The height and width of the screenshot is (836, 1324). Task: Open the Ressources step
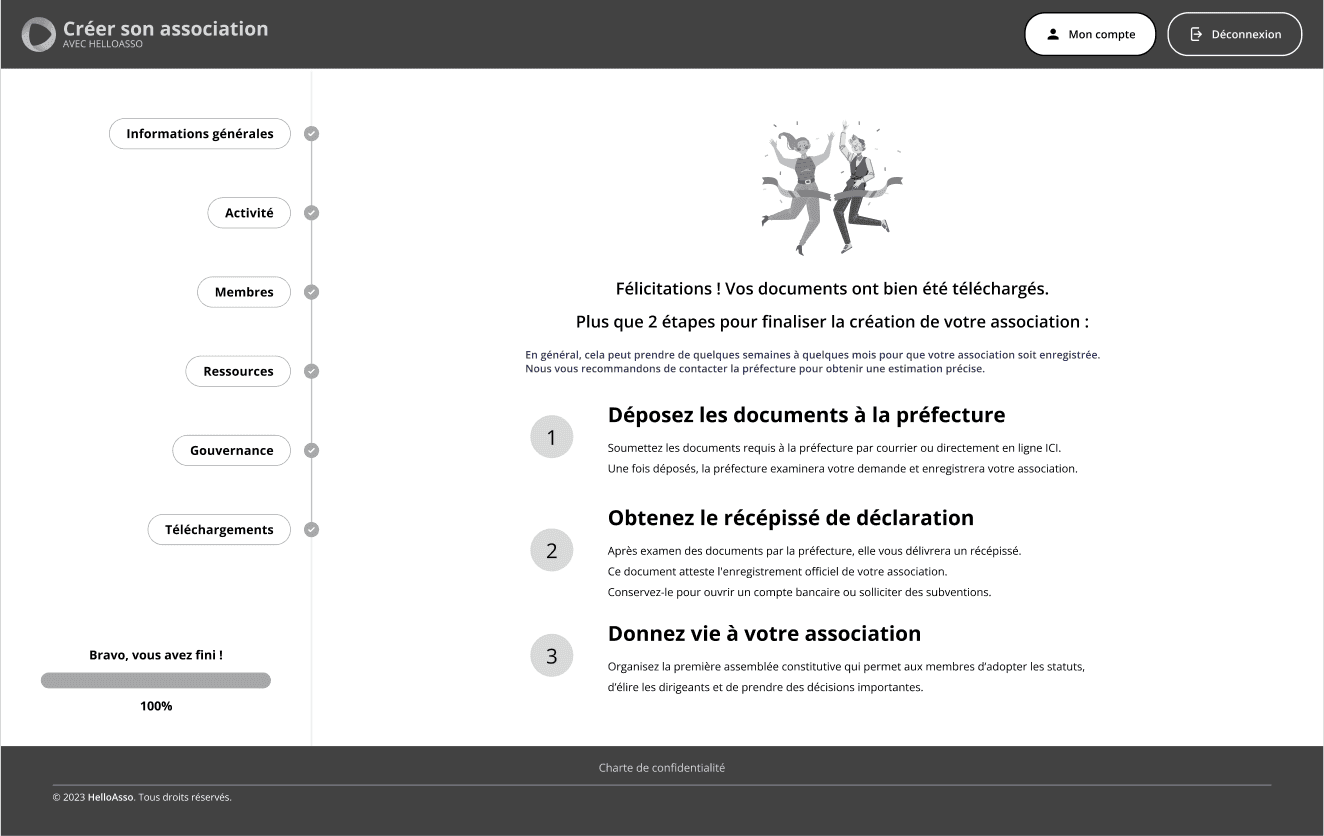(x=238, y=371)
